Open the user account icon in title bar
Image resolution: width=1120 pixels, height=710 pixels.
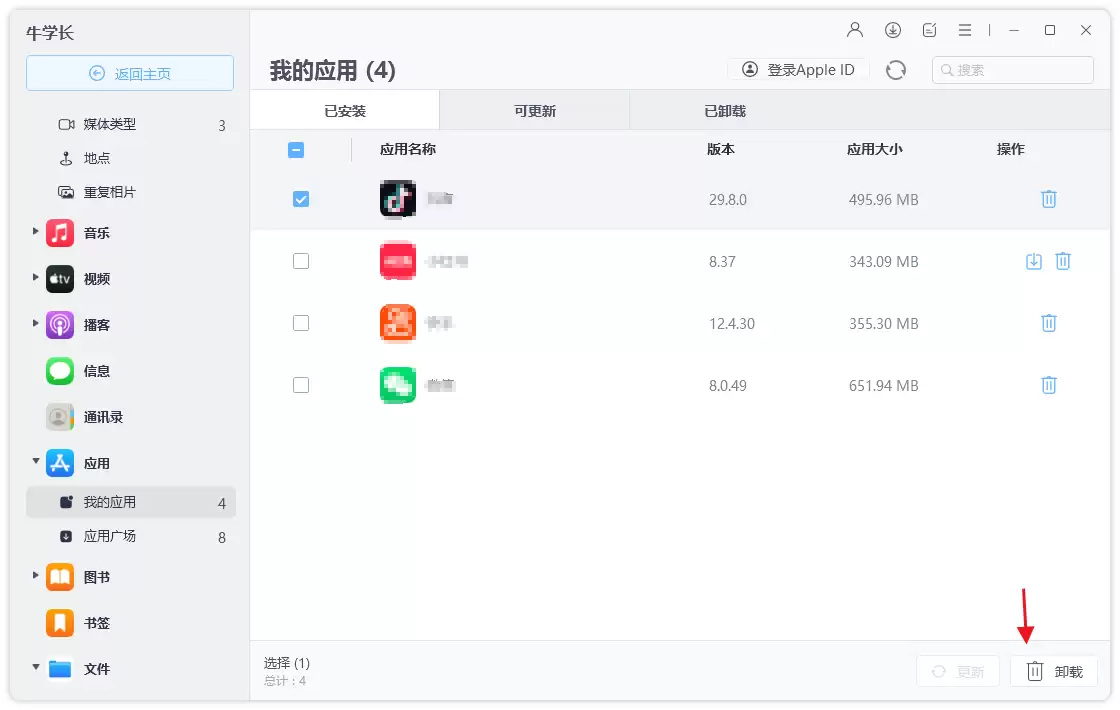click(x=855, y=30)
